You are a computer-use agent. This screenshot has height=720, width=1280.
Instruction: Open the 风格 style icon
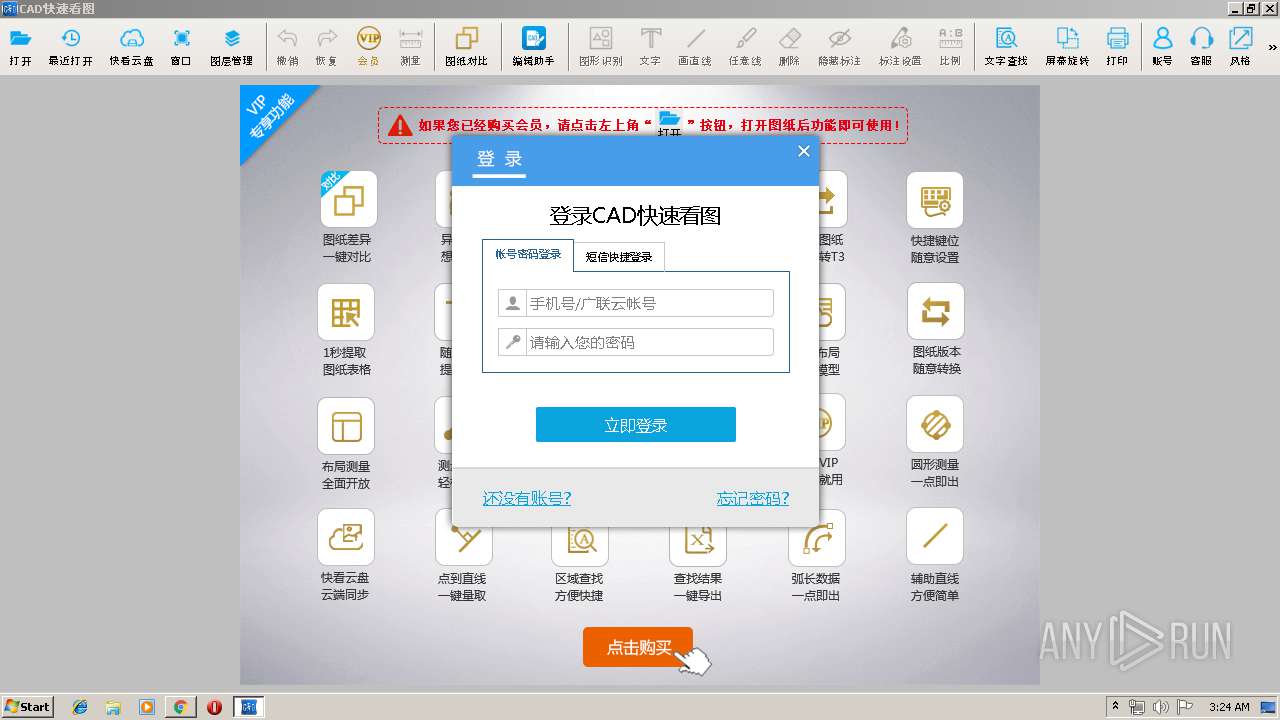pyautogui.click(x=1240, y=47)
